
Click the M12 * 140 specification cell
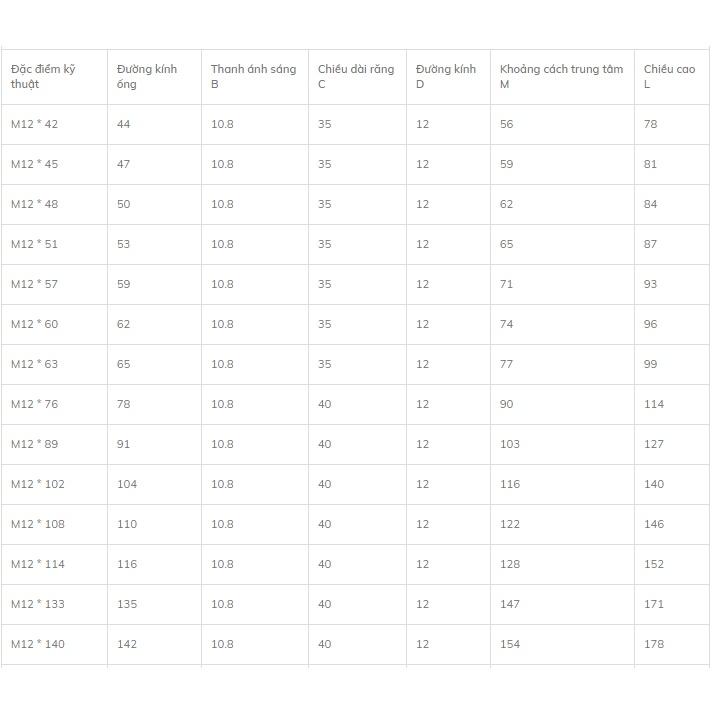[38, 644]
